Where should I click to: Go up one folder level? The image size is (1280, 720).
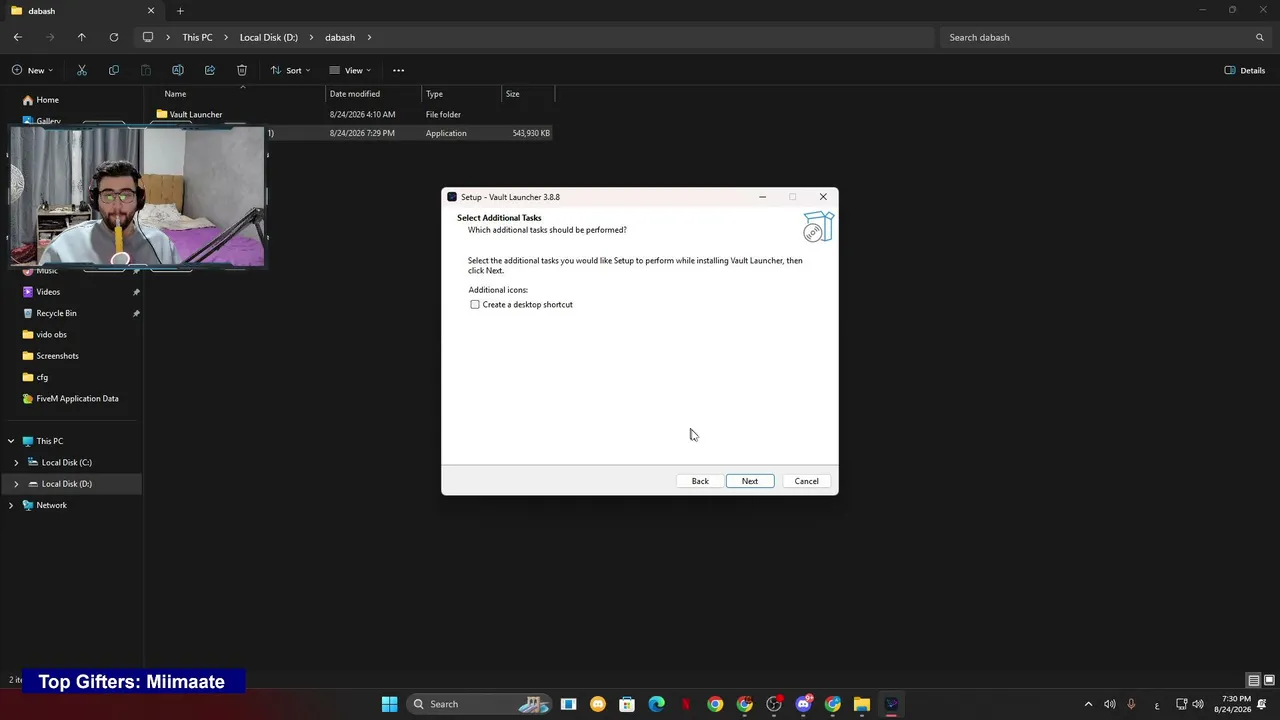click(82, 37)
